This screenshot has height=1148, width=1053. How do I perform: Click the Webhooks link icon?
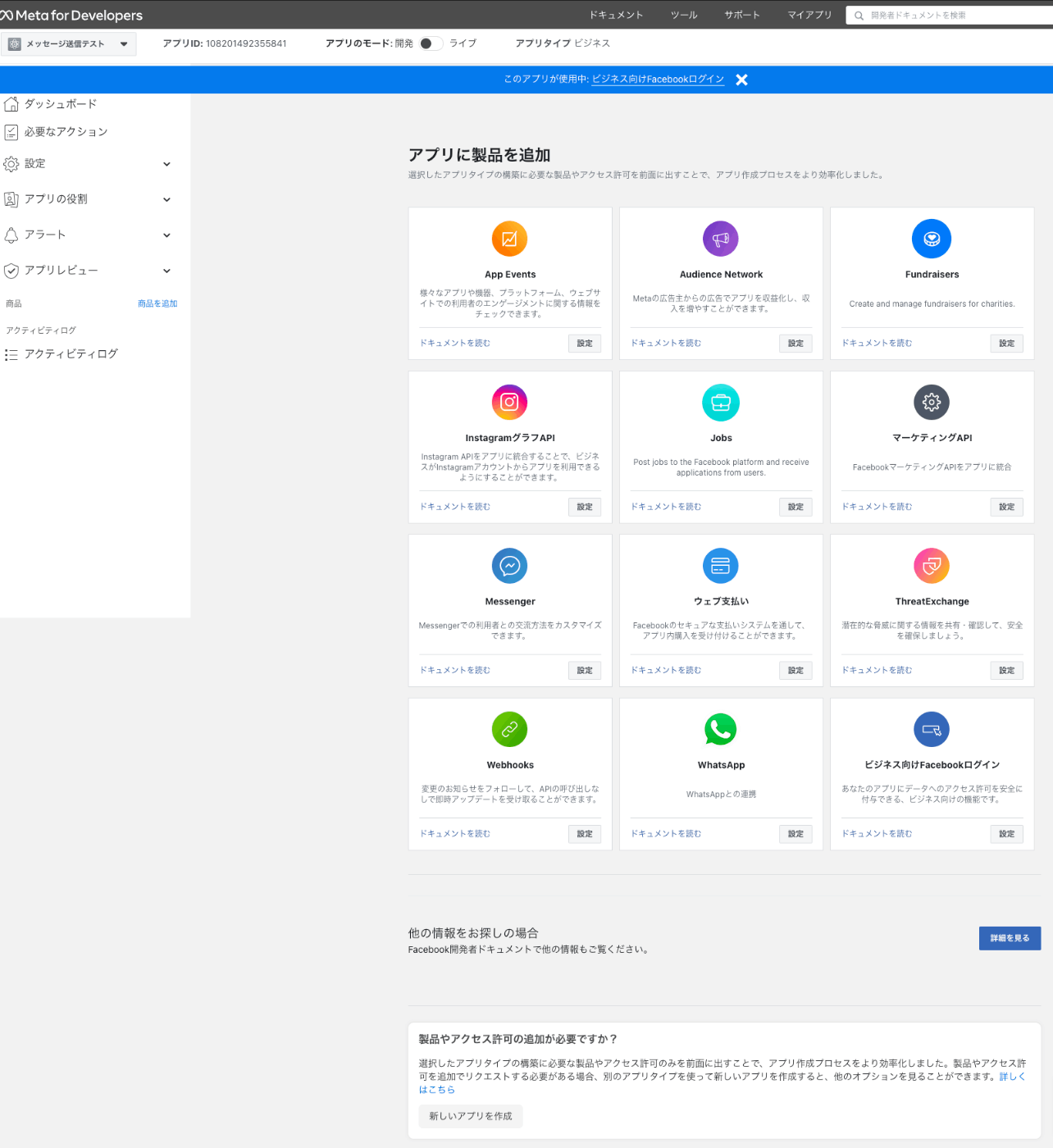coord(509,729)
